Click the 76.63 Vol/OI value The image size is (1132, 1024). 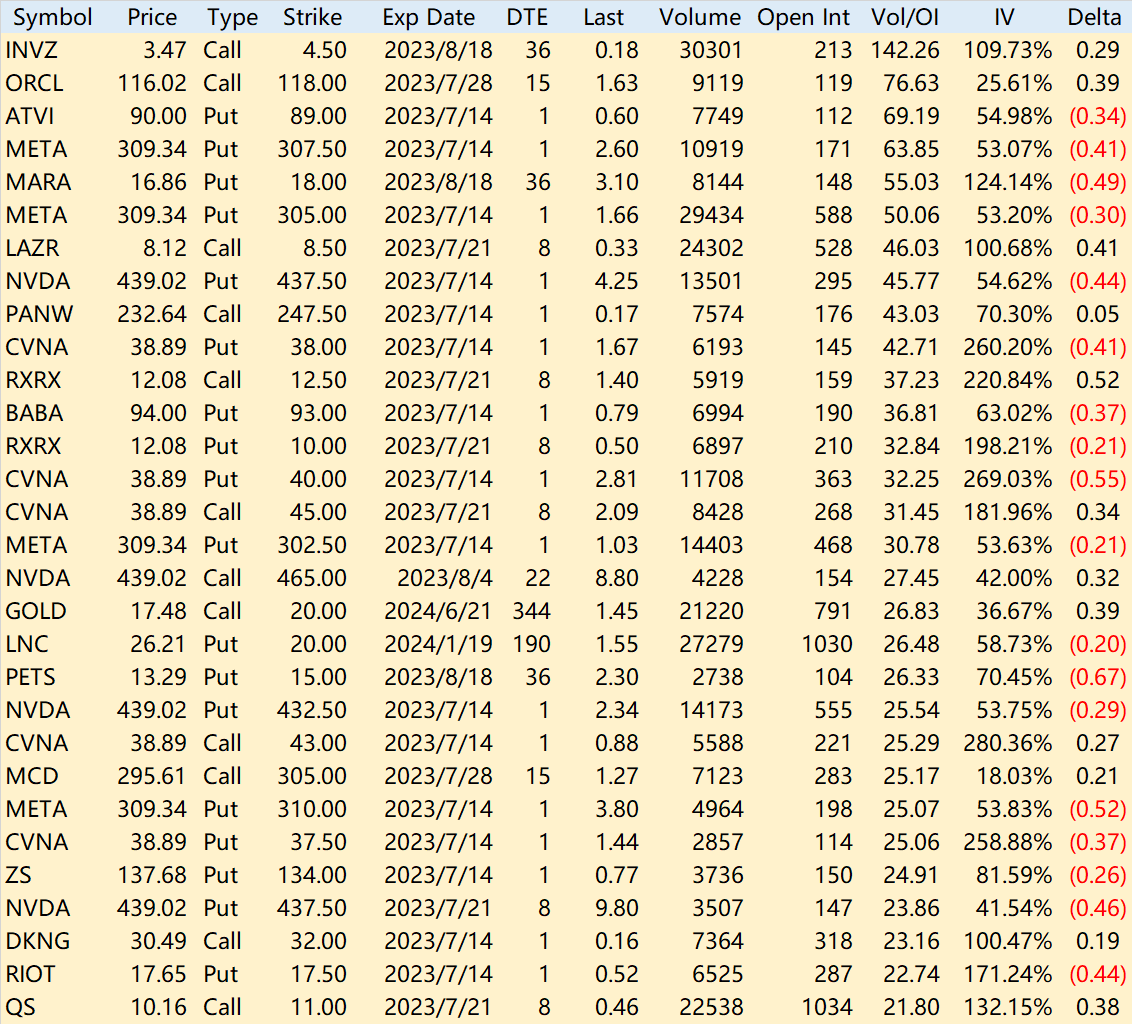point(911,83)
